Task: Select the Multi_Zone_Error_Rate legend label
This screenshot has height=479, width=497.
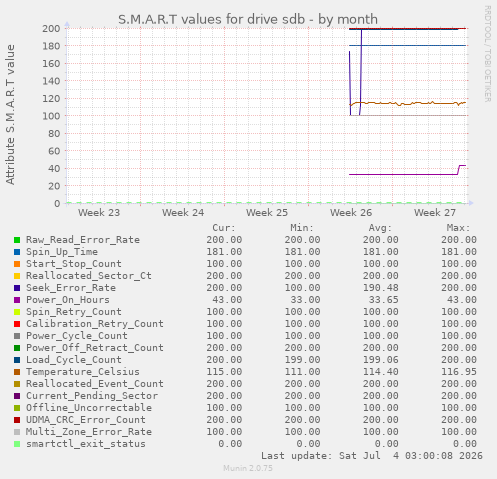Action: [89, 432]
